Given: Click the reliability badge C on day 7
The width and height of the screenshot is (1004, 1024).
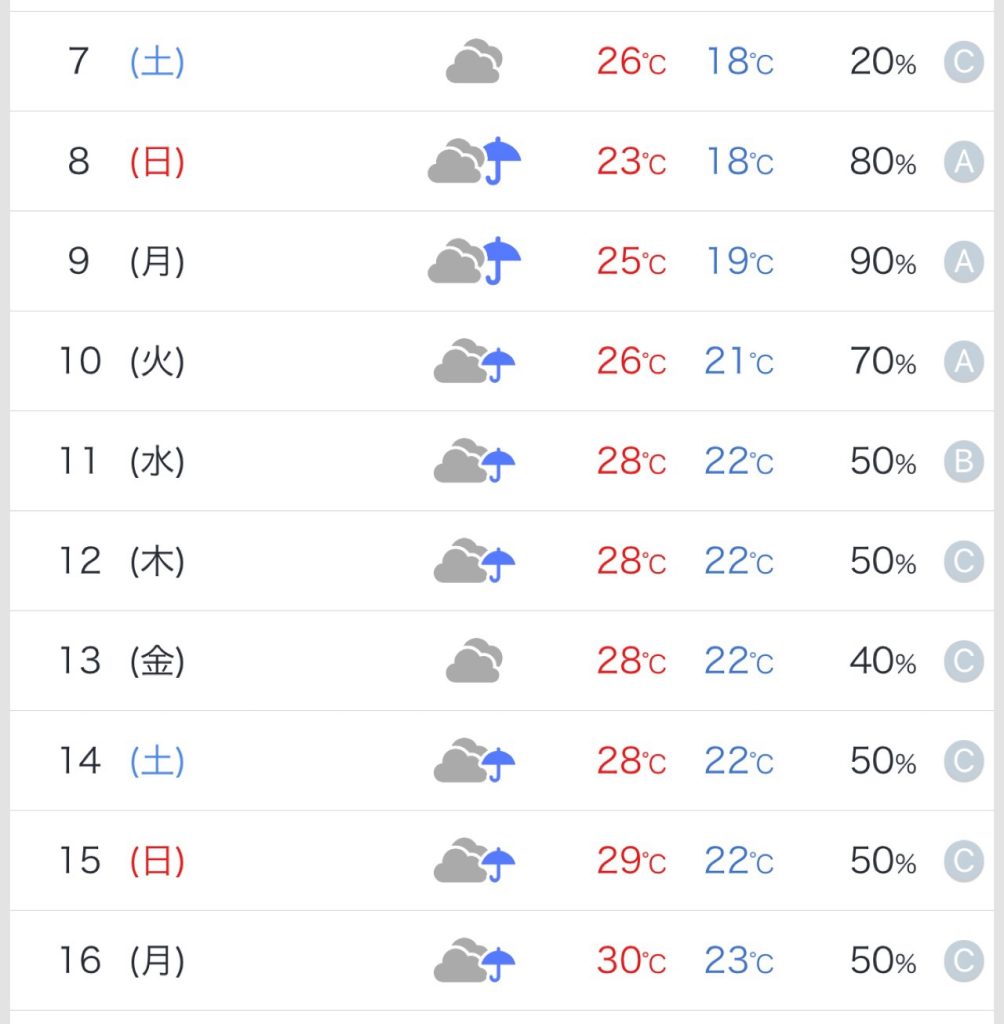Looking at the screenshot, I should pos(964,62).
